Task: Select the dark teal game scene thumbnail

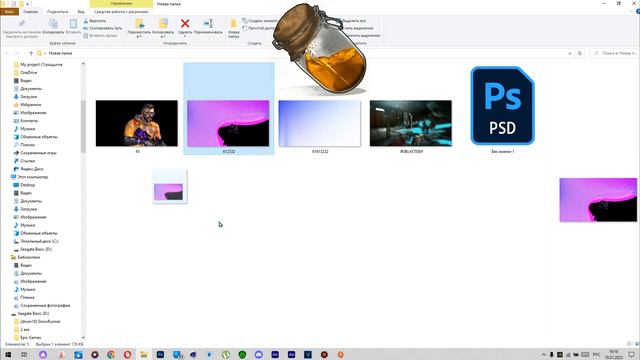Action: coord(411,123)
